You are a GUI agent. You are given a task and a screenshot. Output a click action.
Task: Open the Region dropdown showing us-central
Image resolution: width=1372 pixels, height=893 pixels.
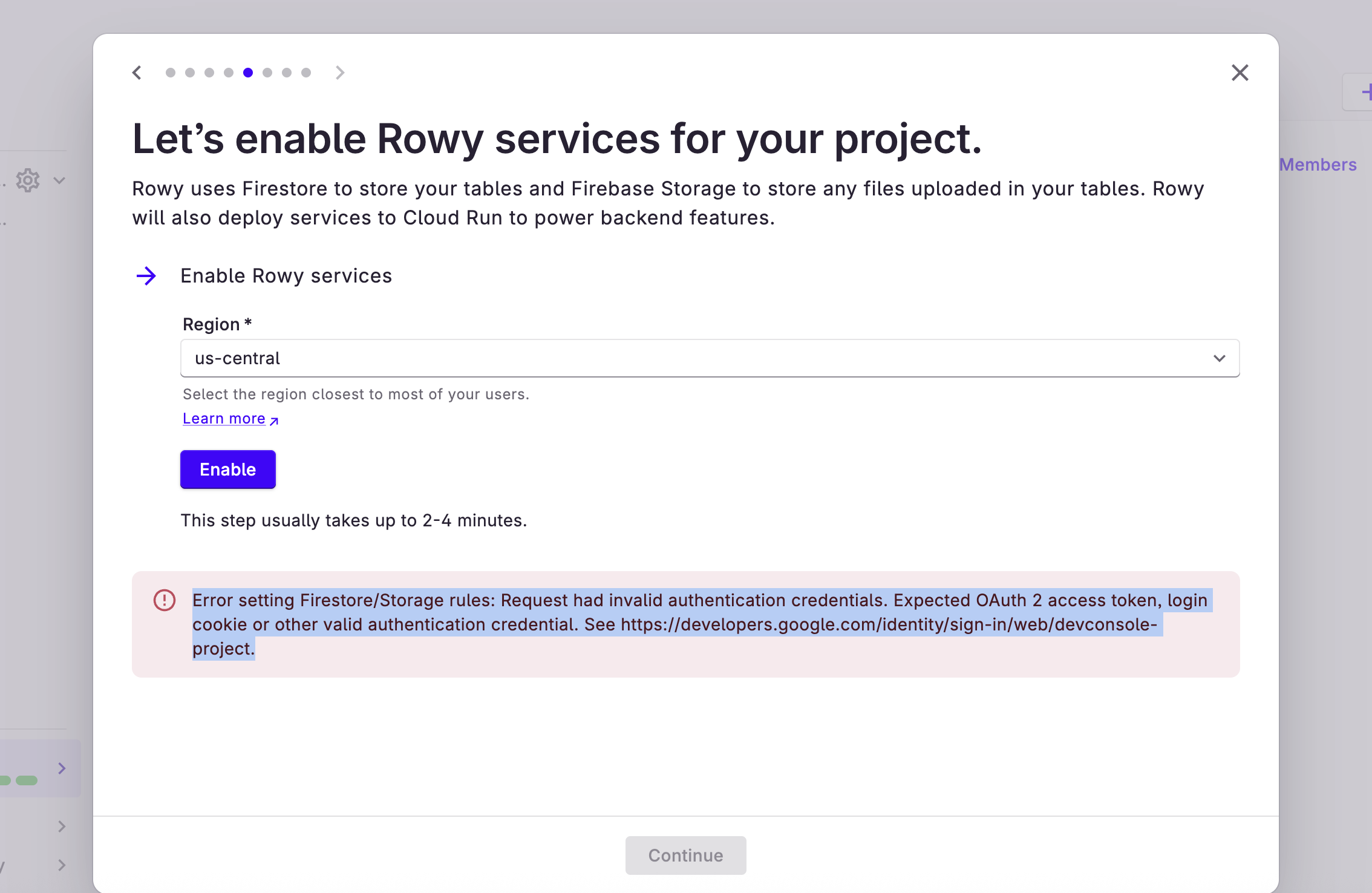tap(710, 358)
